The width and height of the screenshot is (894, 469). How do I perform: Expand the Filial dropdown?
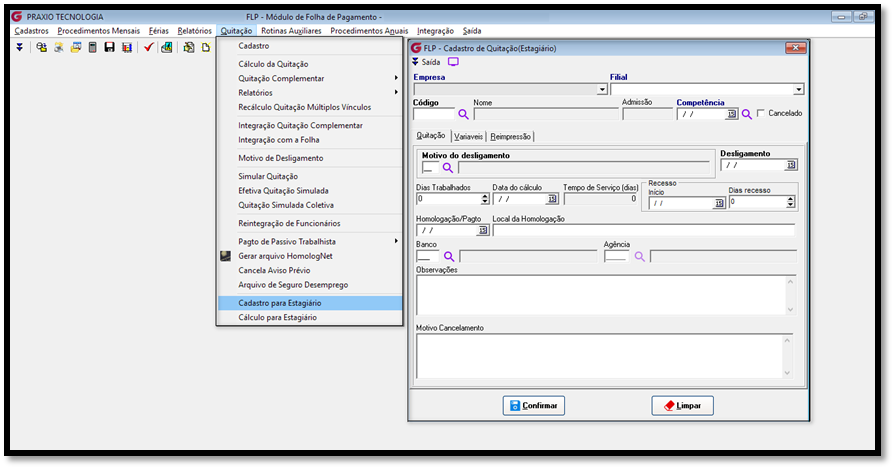click(x=798, y=89)
